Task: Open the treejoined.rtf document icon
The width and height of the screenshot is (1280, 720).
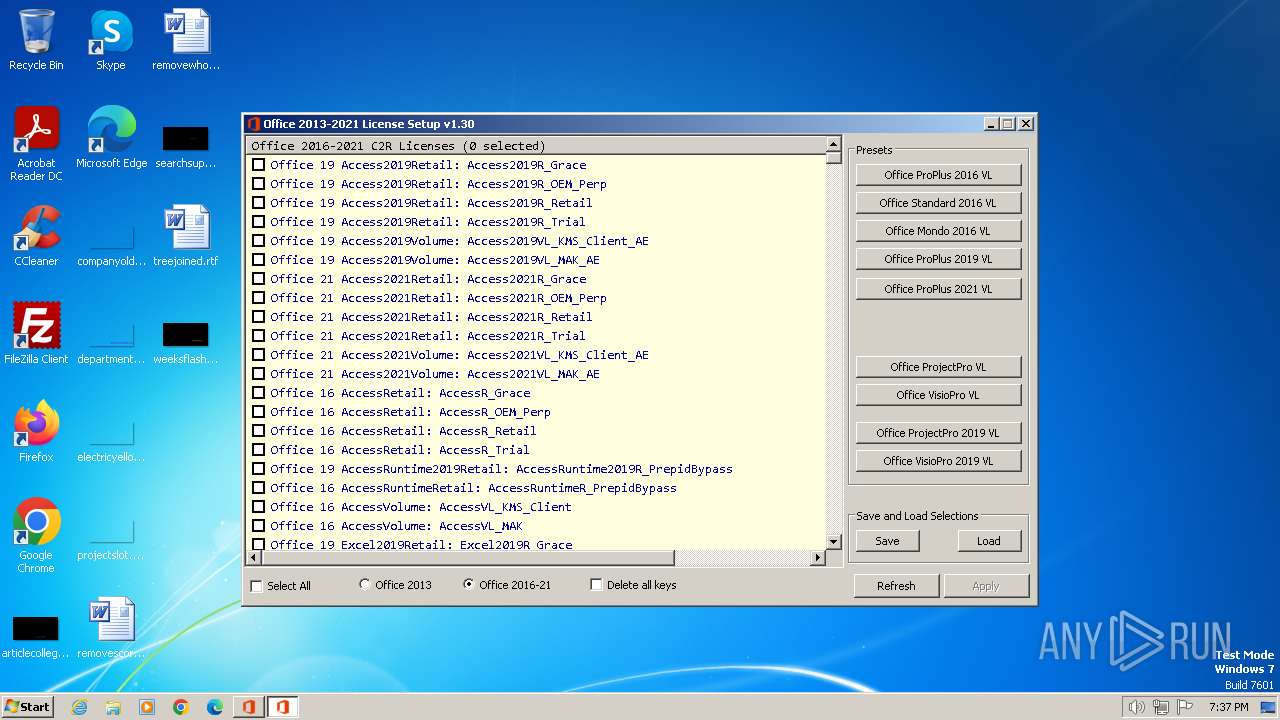Action: [x=186, y=236]
